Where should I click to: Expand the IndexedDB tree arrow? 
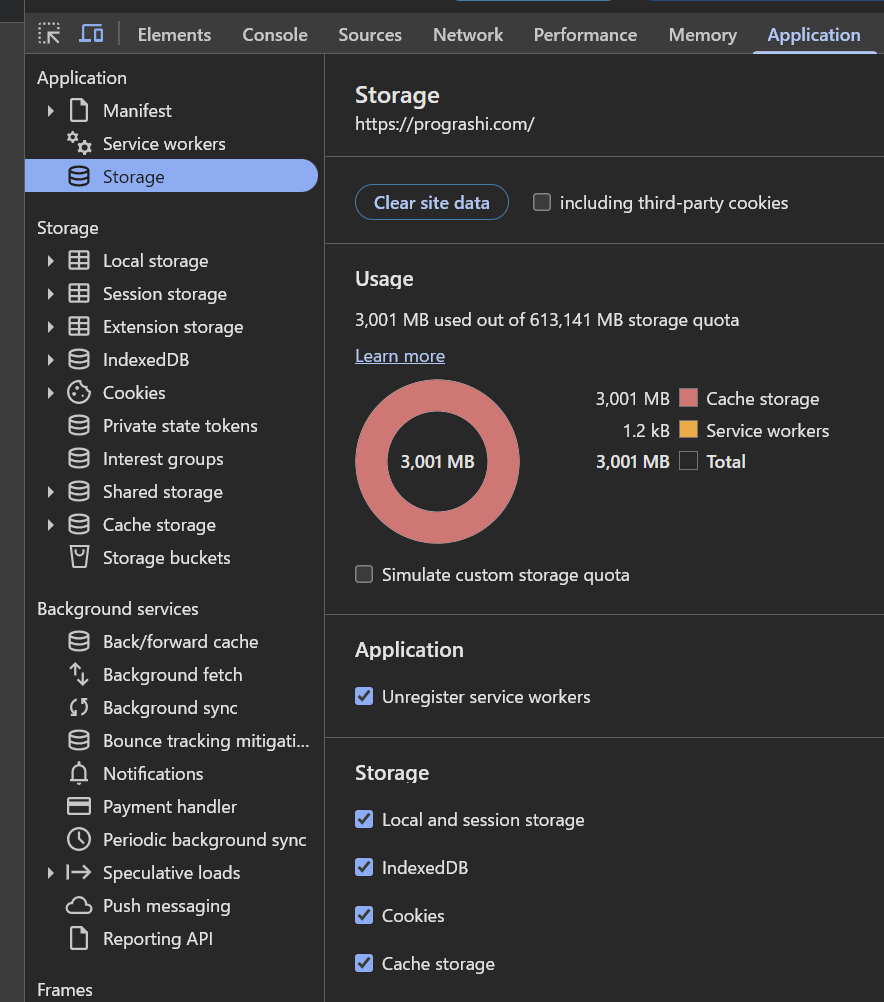pos(50,360)
